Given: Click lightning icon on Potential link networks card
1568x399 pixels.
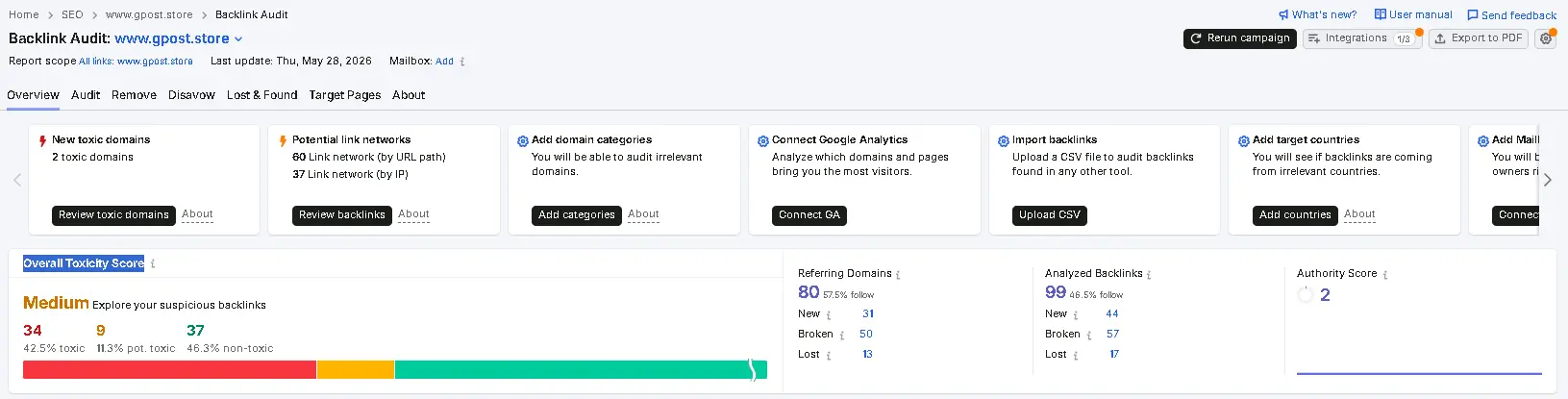Looking at the screenshot, I should tap(283, 141).
